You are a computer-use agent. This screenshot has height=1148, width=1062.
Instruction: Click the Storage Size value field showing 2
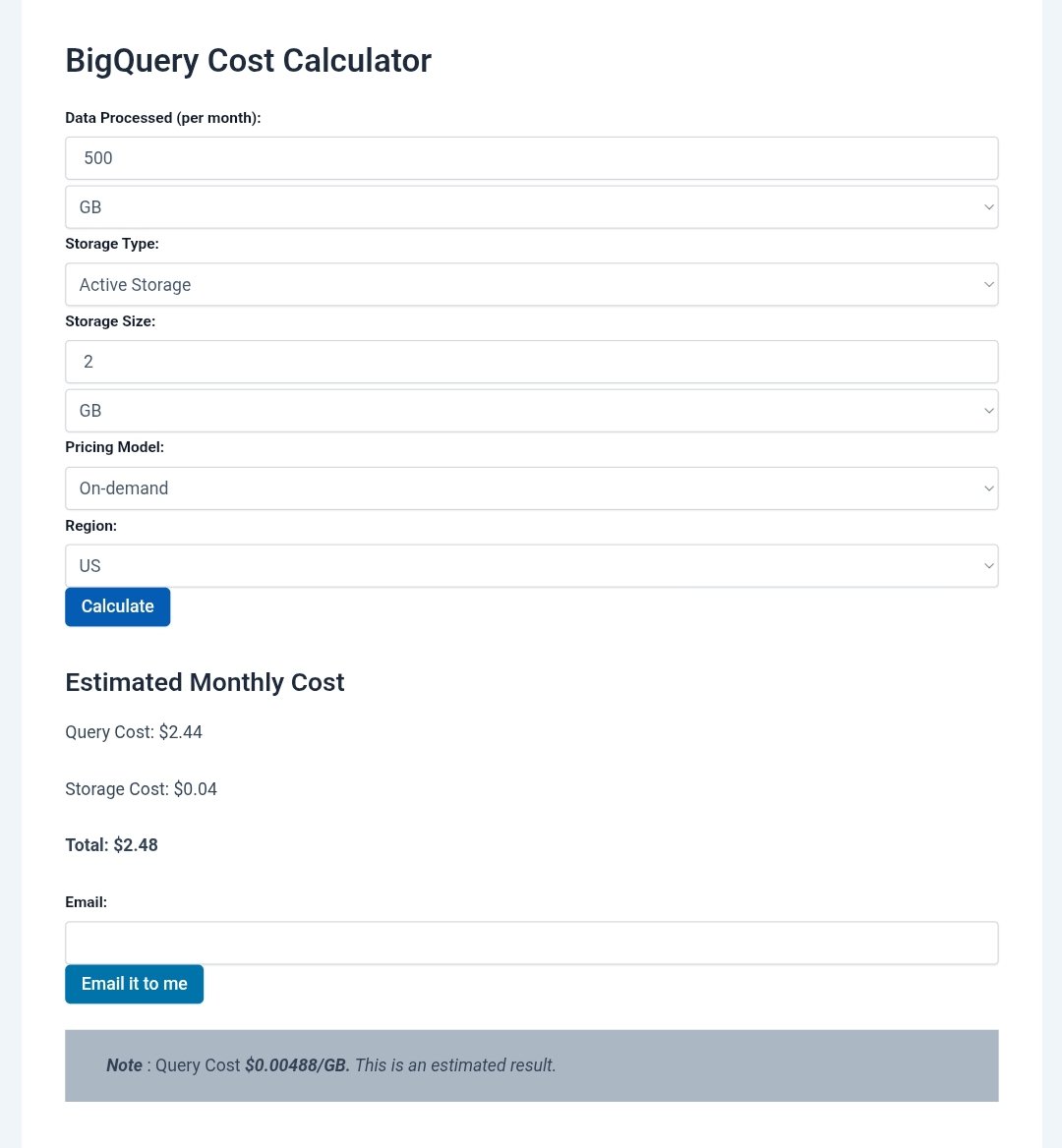(x=531, y=361)
